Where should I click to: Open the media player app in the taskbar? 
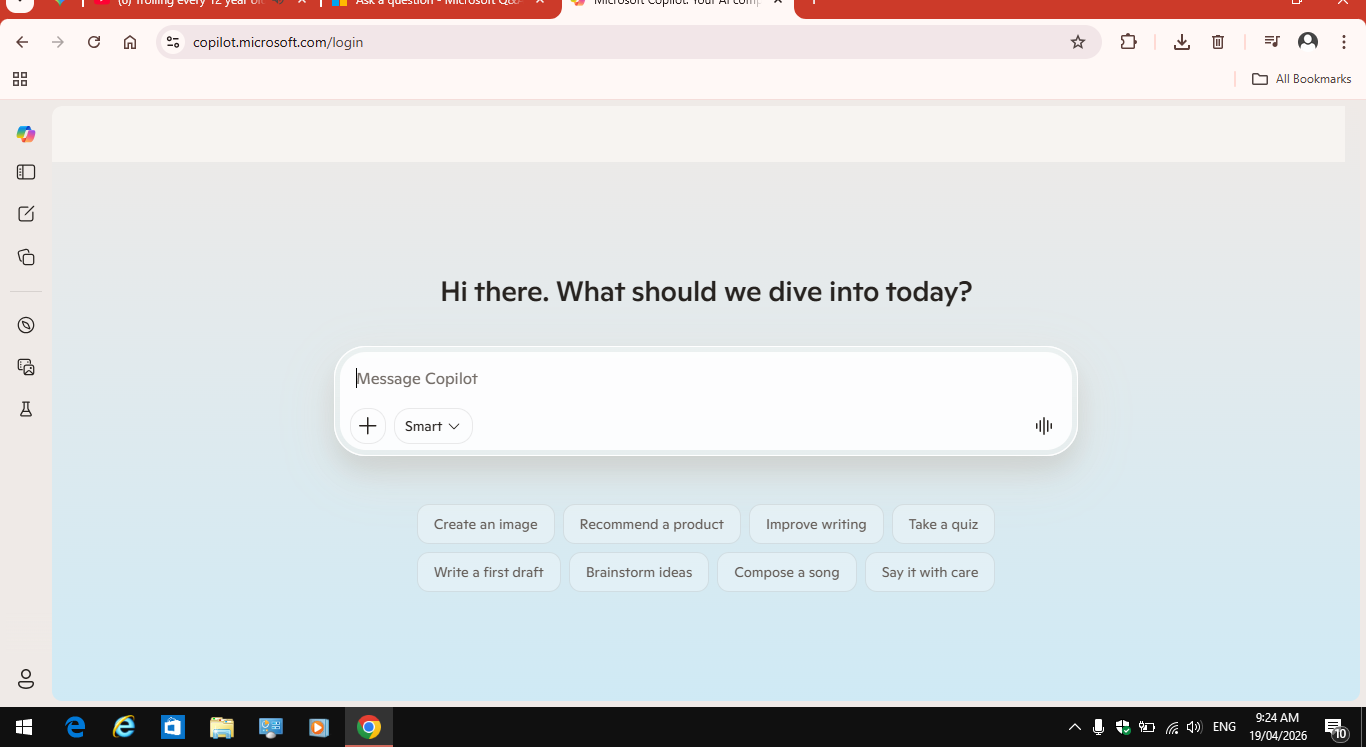(319, 727)
